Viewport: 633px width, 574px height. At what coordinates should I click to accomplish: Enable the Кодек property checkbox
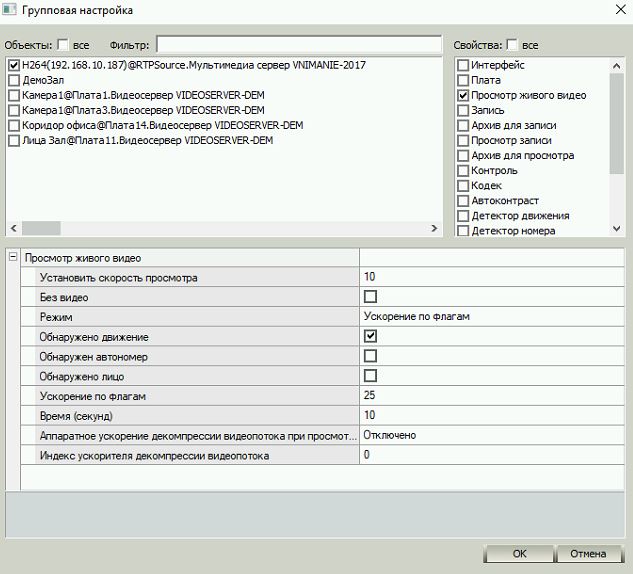(463, 186)
